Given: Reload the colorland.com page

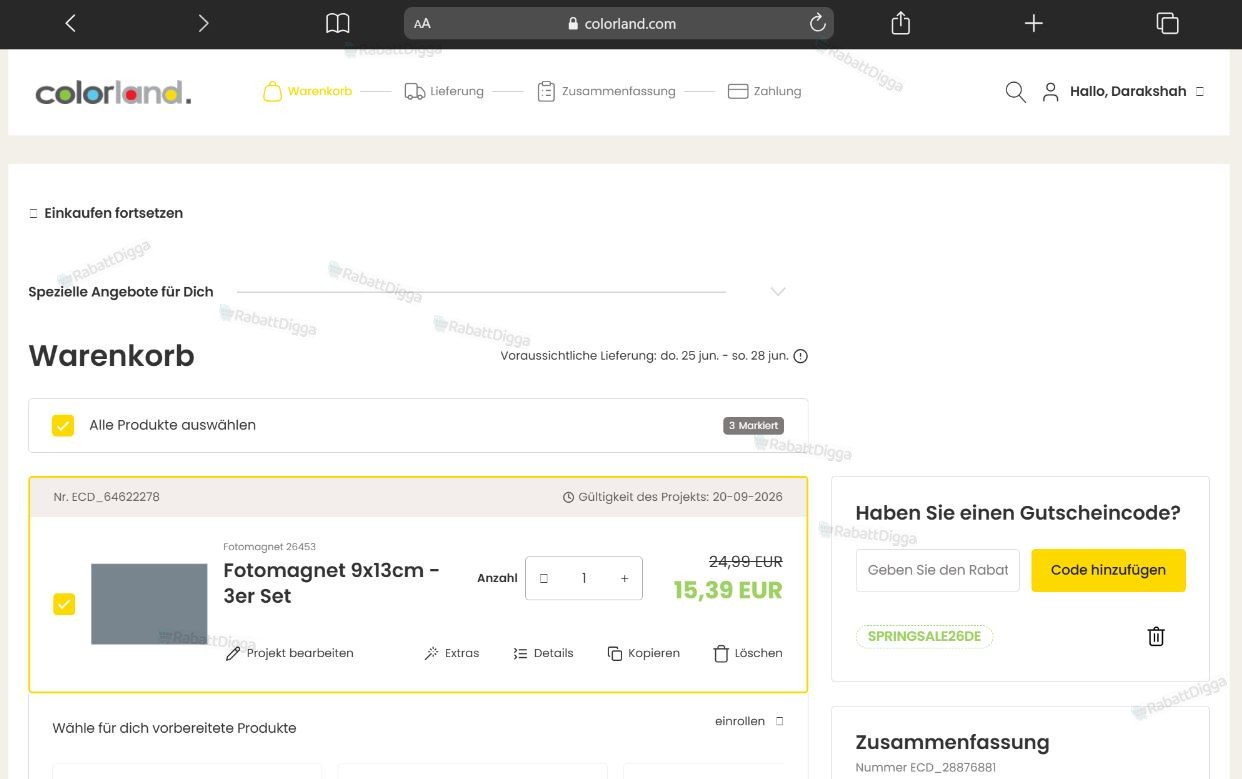Looking at the screenshot, I should click(817, 23).
